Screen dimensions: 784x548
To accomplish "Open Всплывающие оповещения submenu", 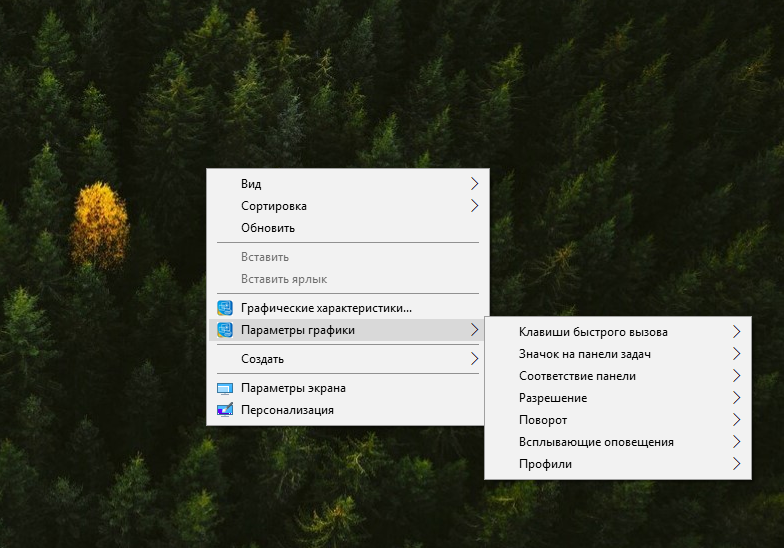I will 596,442.
